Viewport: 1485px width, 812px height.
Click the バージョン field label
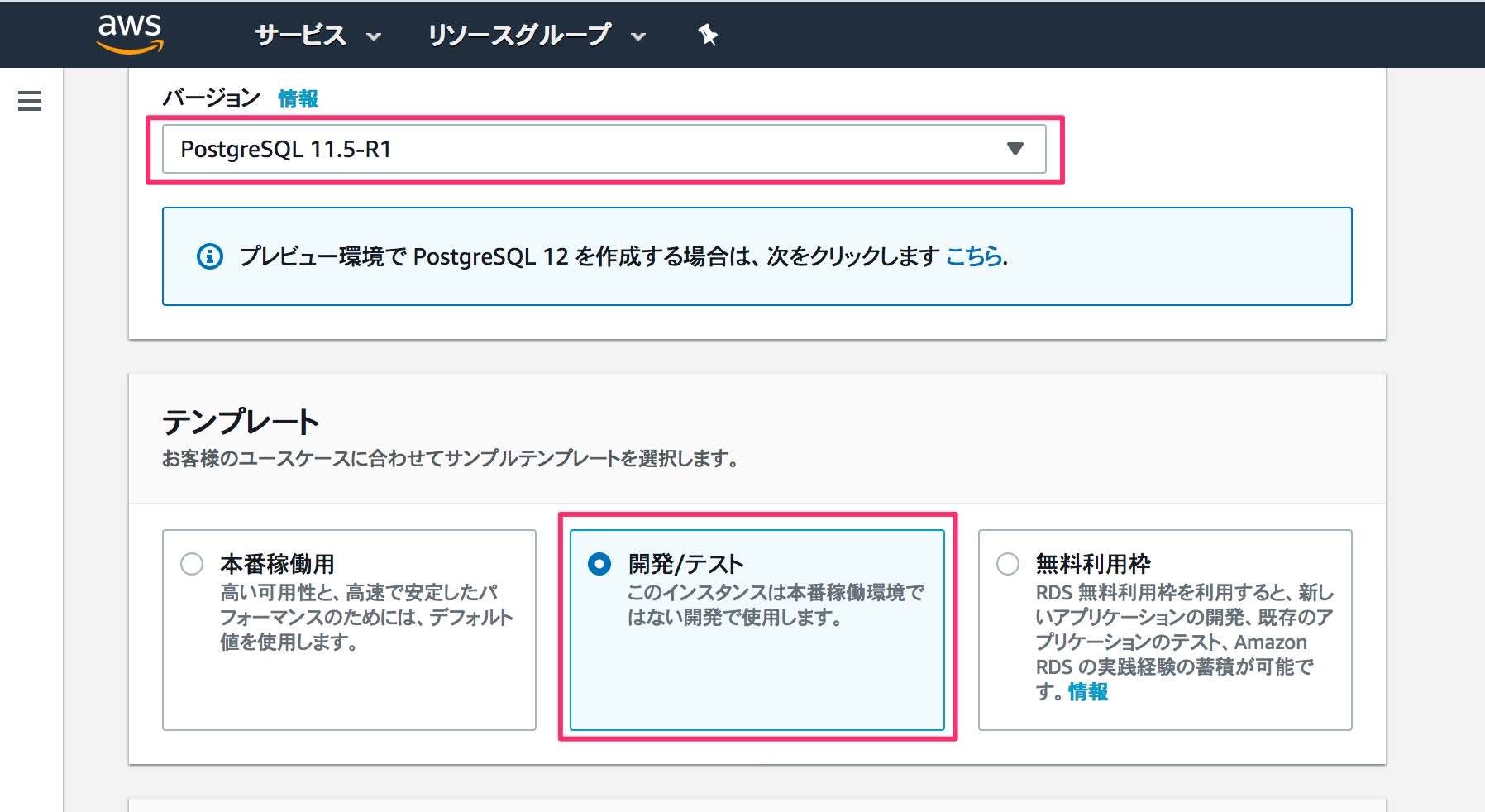coord(212,98)
